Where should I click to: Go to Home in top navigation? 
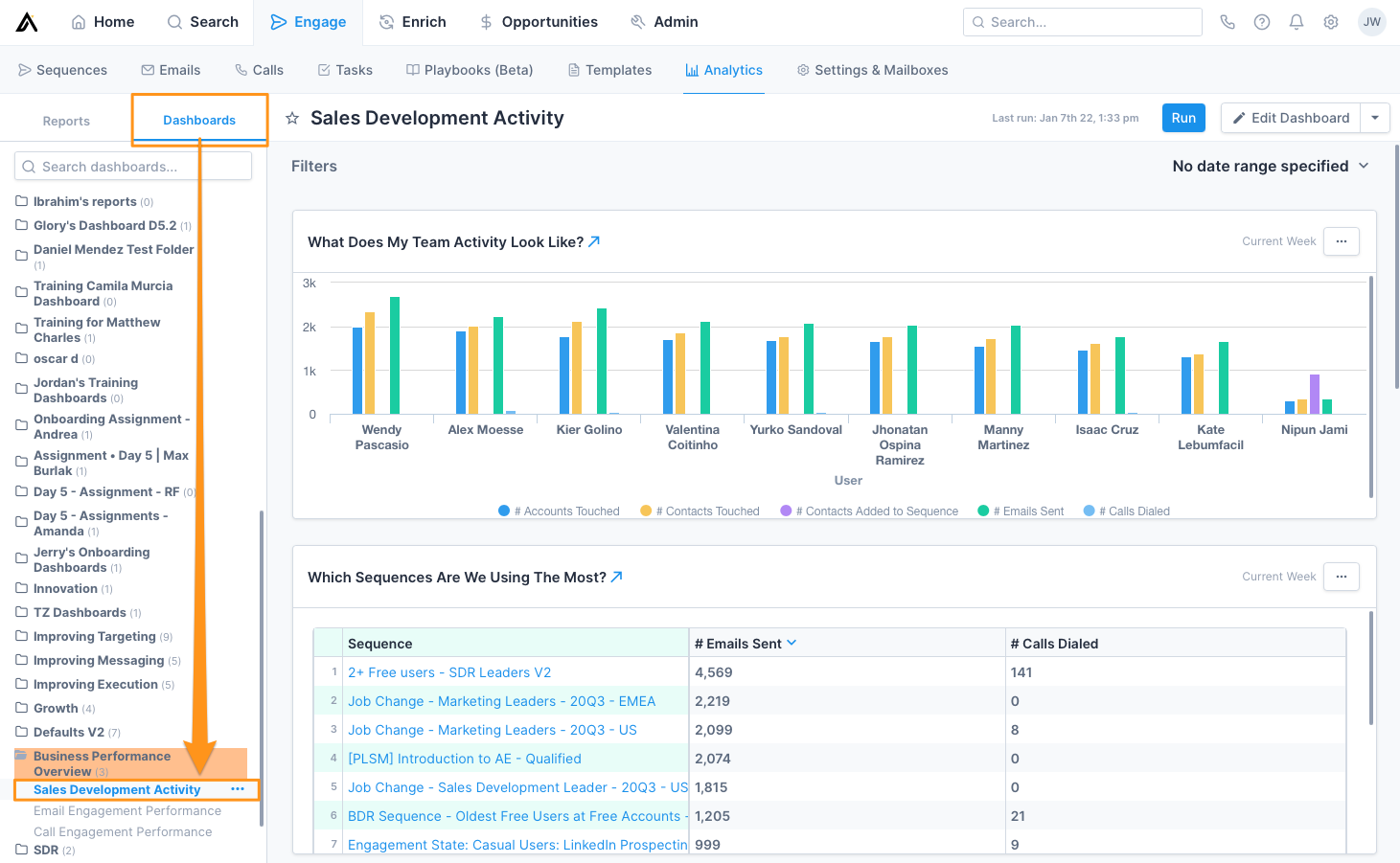pyautogui.click(x=103, y=22)
